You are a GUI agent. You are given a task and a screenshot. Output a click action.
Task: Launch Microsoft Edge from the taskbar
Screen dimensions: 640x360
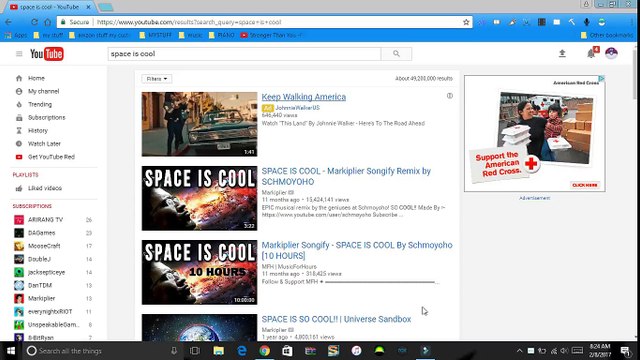coord(242,351)
